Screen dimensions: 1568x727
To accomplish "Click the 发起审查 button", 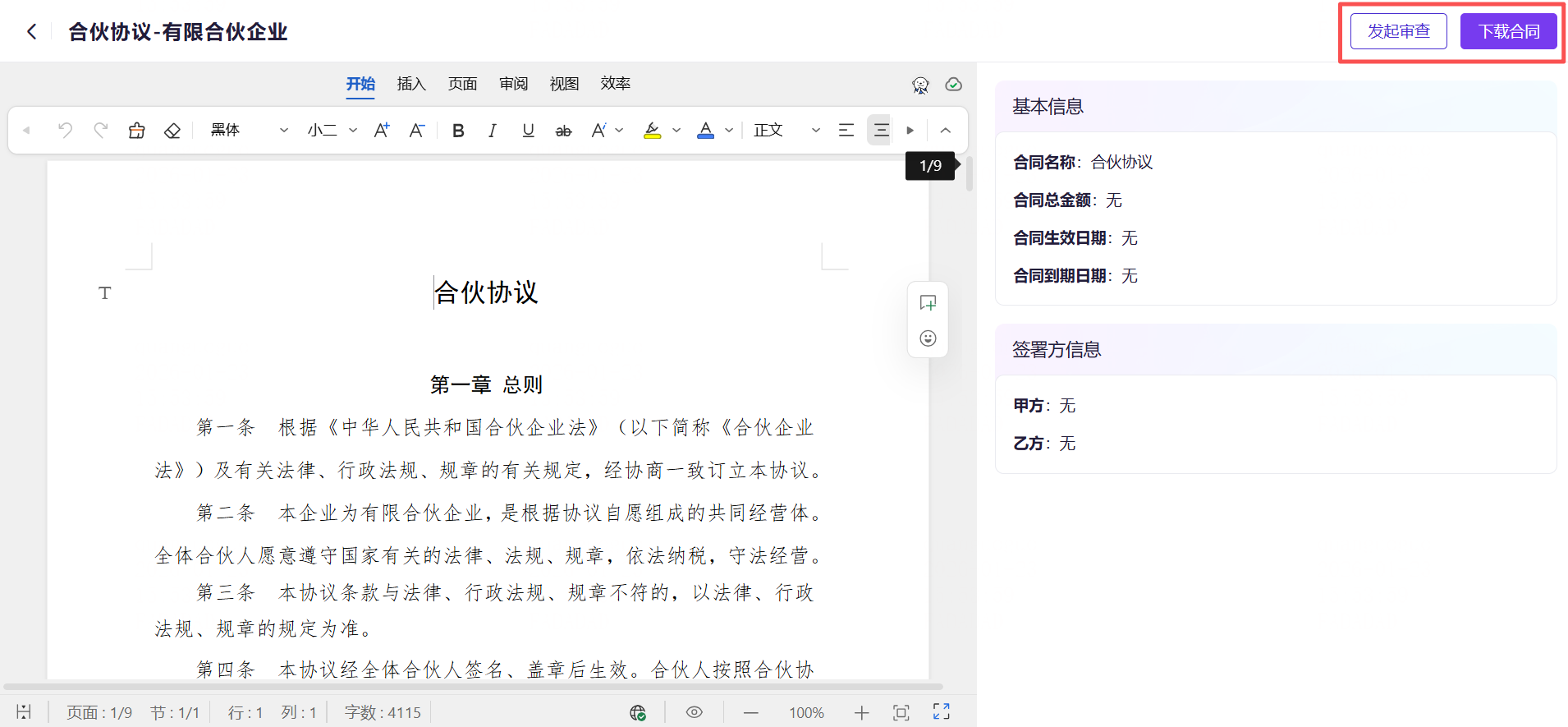I will coord(1398,31).
